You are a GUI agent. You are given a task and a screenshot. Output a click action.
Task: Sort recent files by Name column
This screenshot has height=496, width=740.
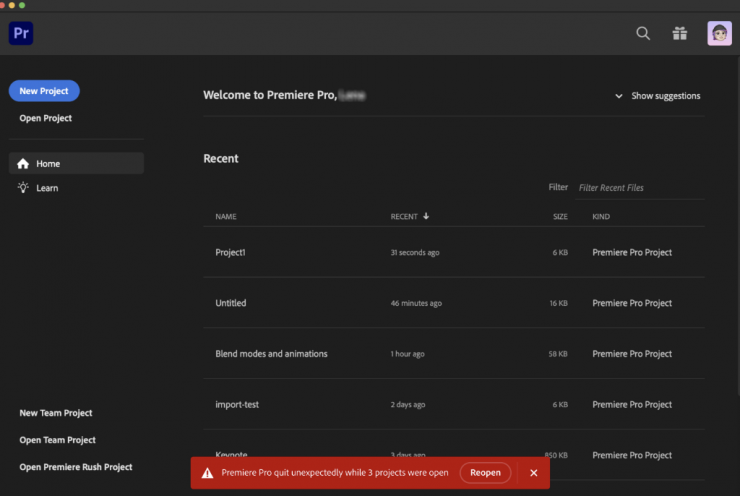[x=226, y=216]
